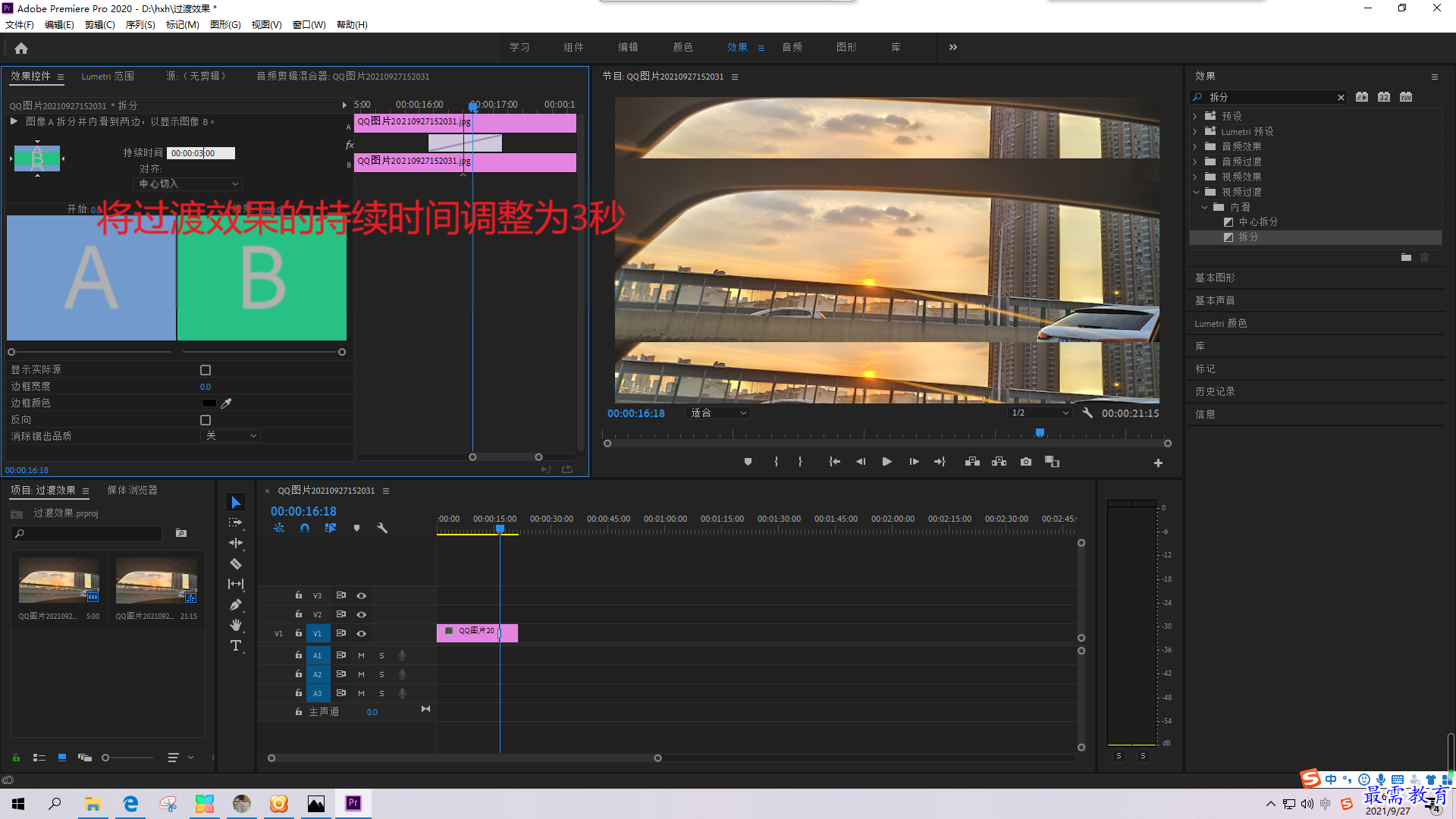Open the anti-aliasing quality dropdown
This screenshot has width=1456, height=819.
click(231, 436)
